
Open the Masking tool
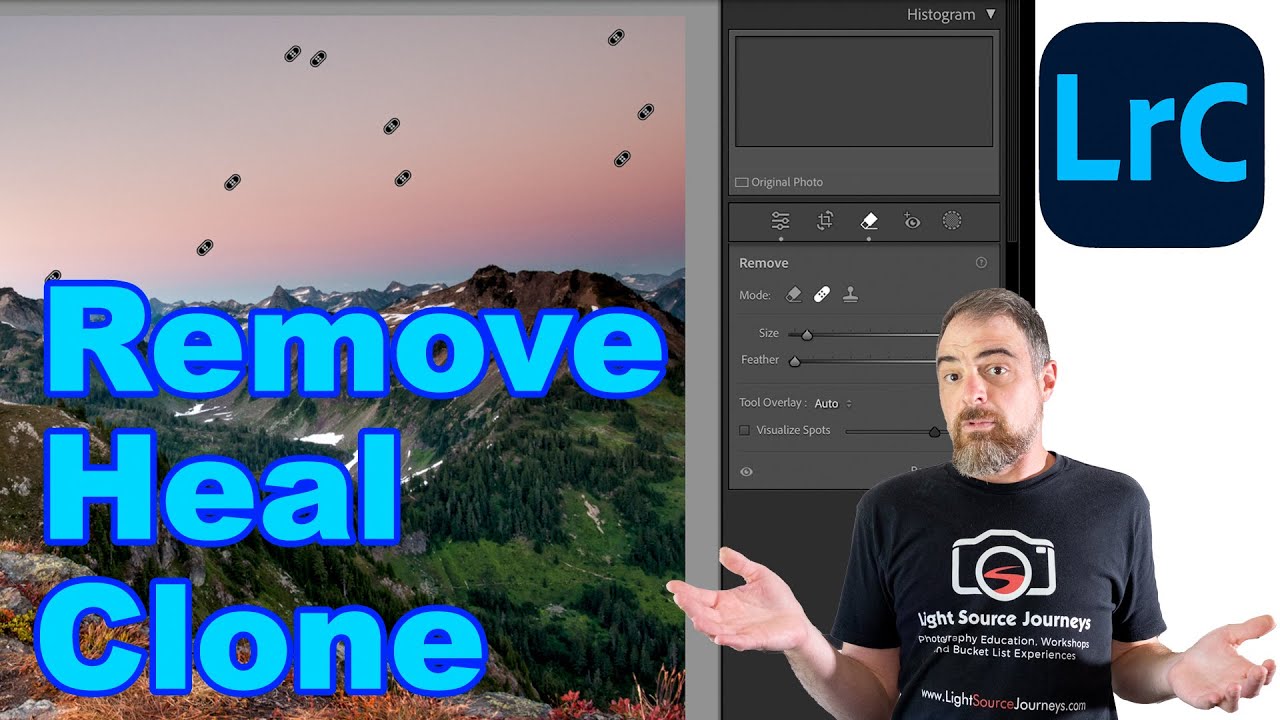(x=952, y=221)
